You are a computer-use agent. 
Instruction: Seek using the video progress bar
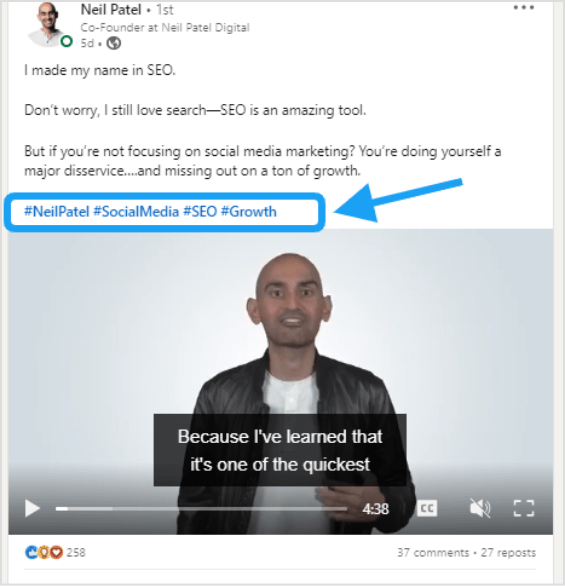(201, 509)
